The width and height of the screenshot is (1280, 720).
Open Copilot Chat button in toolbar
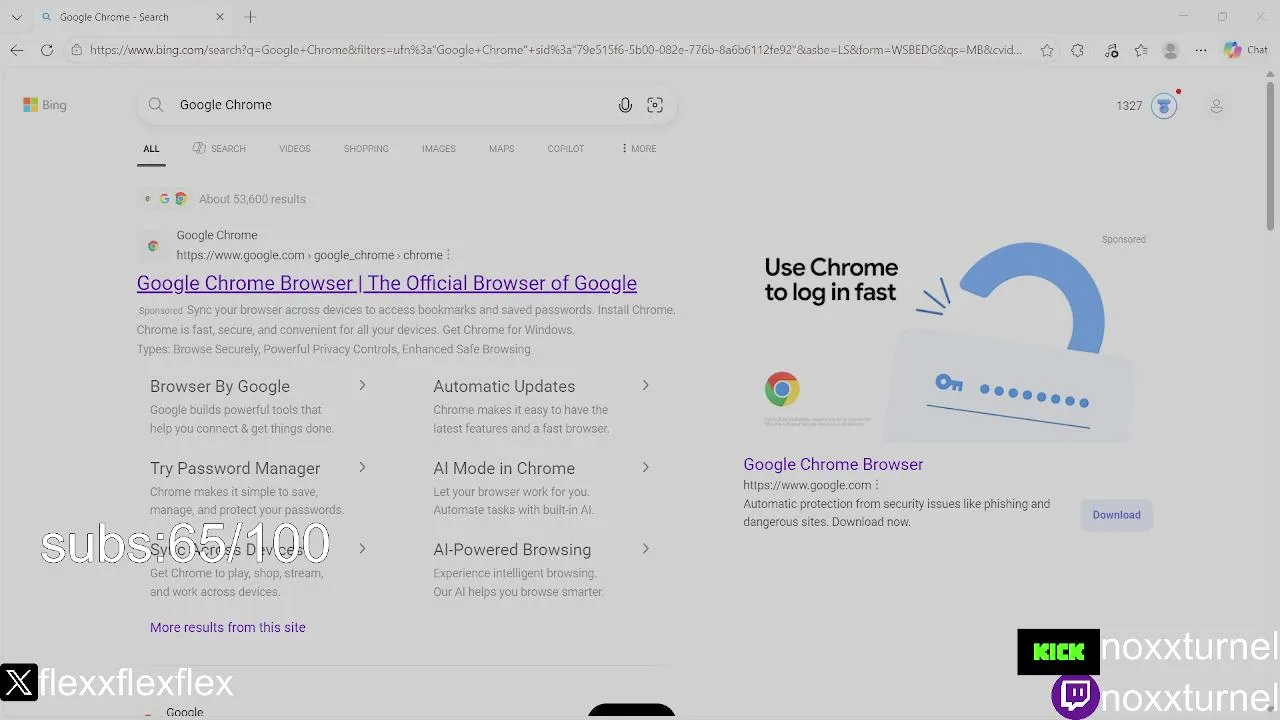click(1246, 50)
